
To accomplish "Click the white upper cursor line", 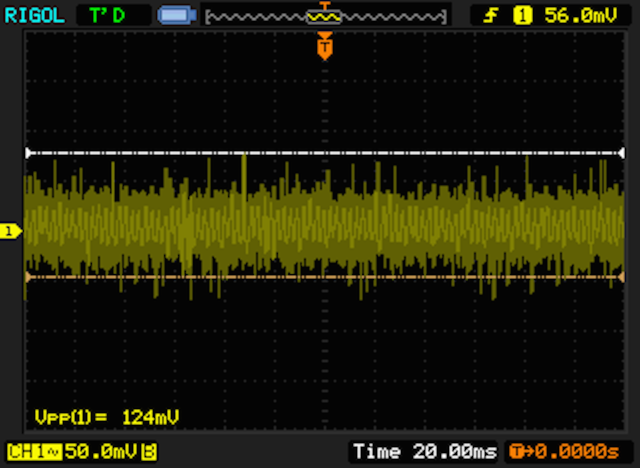I will [325, 153].
